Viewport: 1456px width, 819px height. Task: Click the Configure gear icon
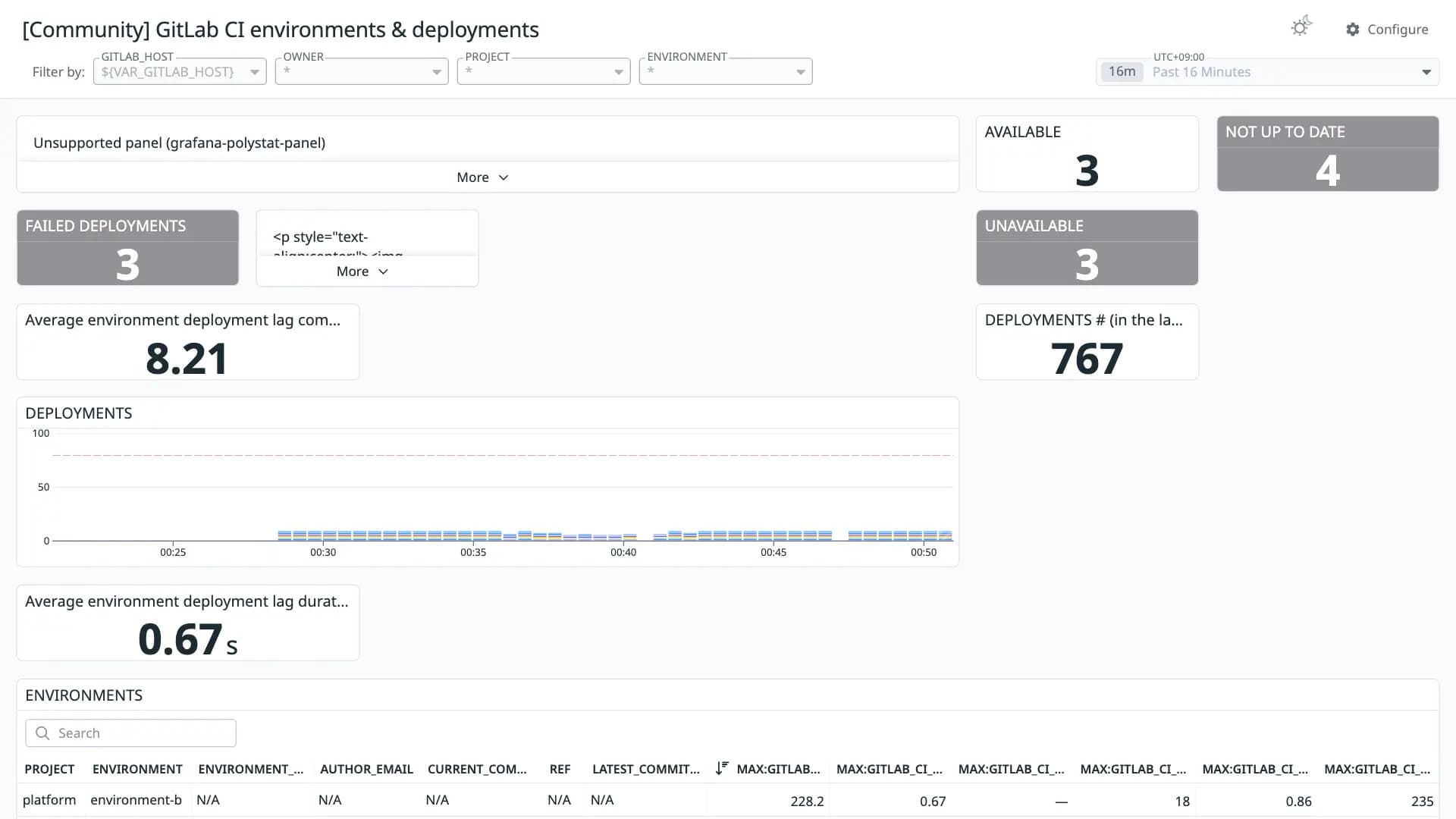(x=1353, y=29)
